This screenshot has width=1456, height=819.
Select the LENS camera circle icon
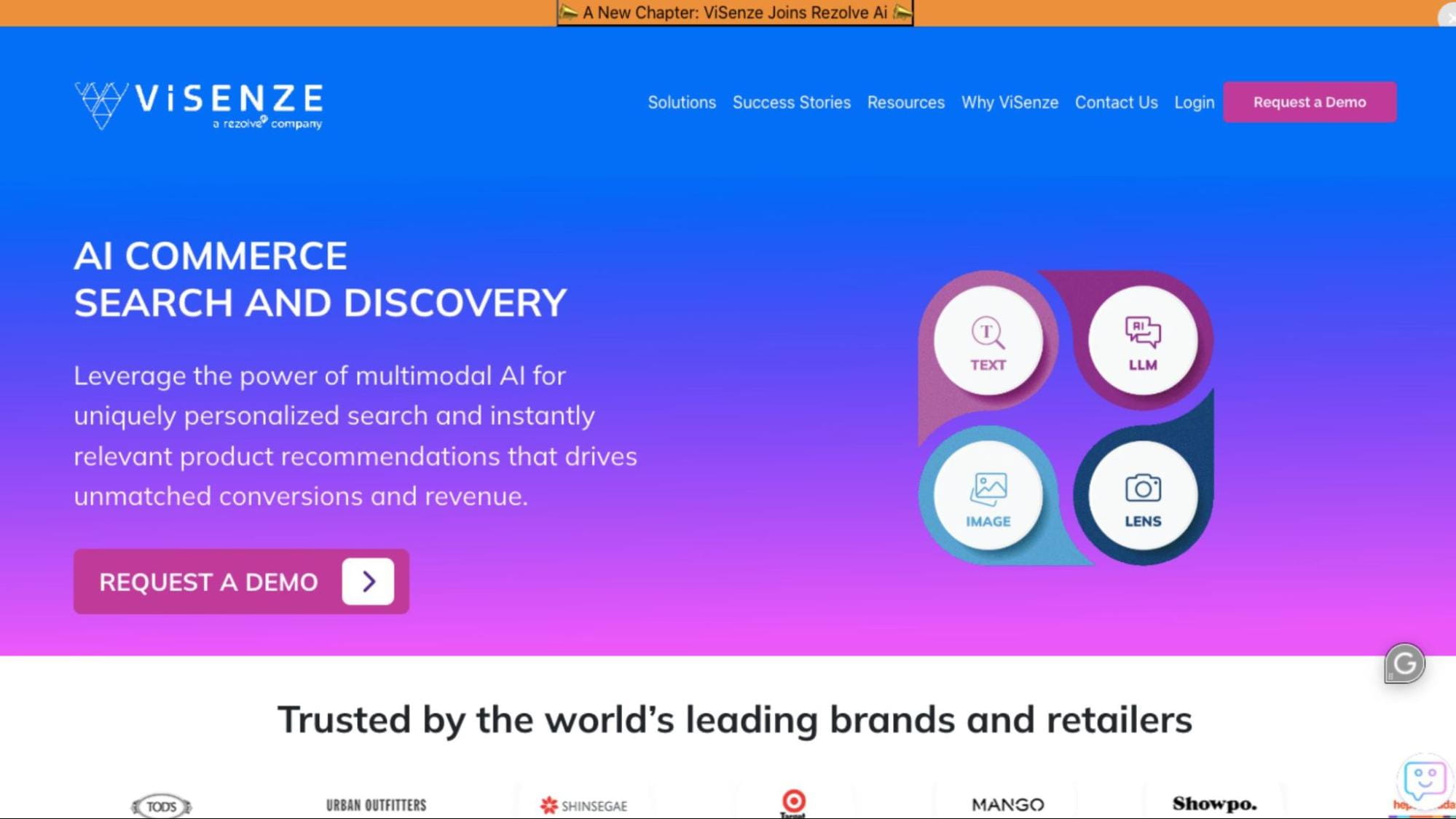point(1143,496)
